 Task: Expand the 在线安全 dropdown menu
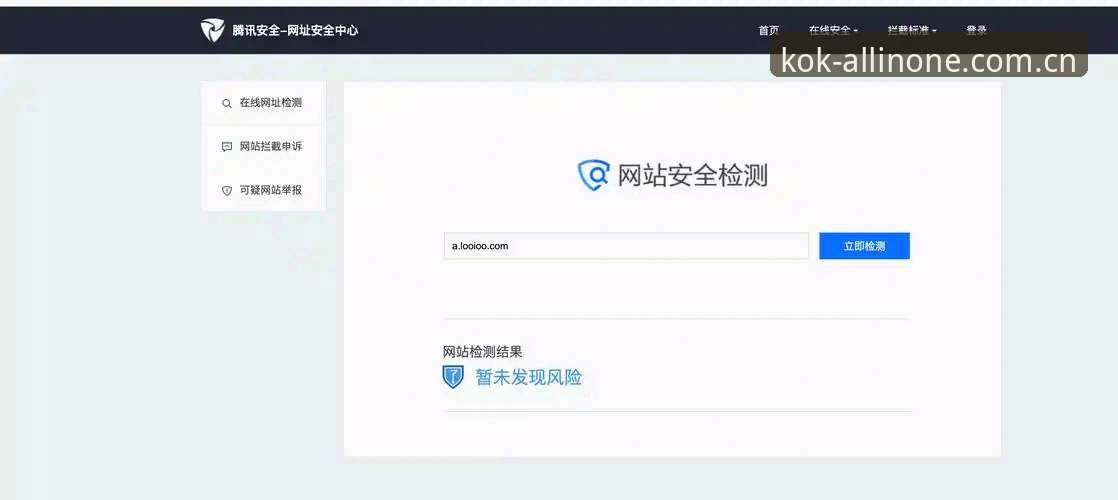(x=834, y=31)
